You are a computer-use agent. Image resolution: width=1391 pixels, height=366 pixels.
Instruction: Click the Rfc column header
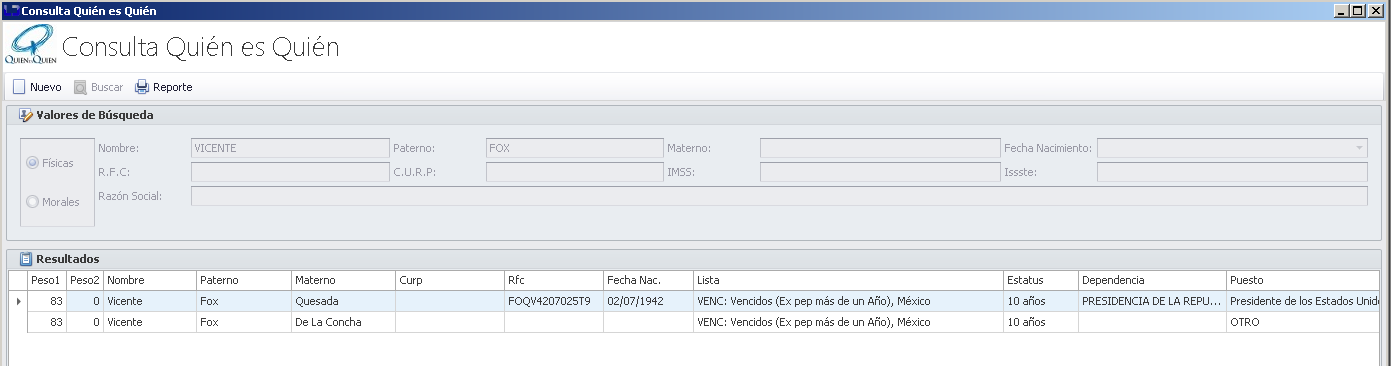554,281
